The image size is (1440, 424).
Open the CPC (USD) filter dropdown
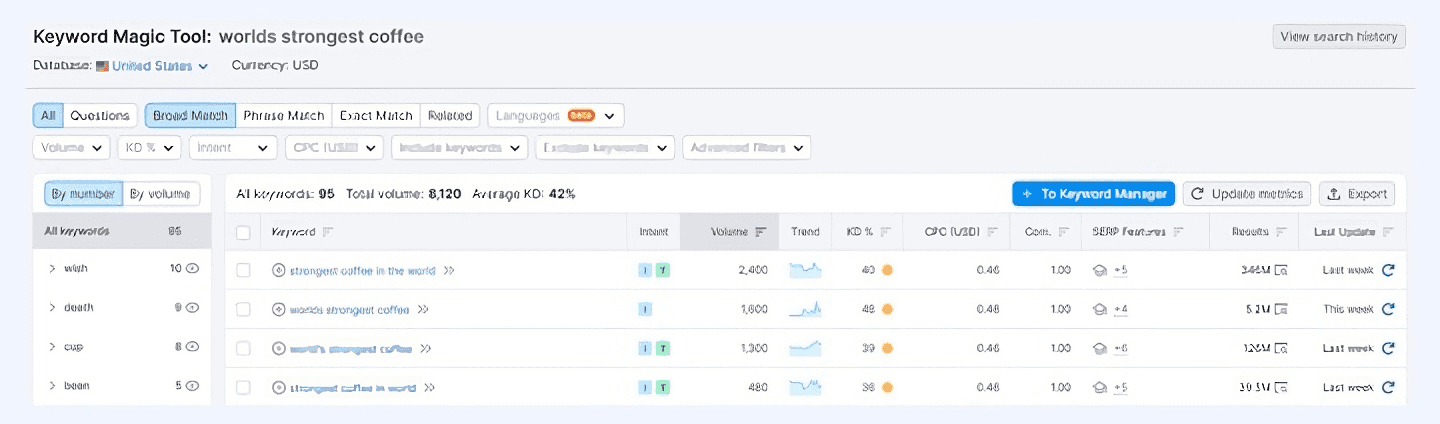click(334, 147)
